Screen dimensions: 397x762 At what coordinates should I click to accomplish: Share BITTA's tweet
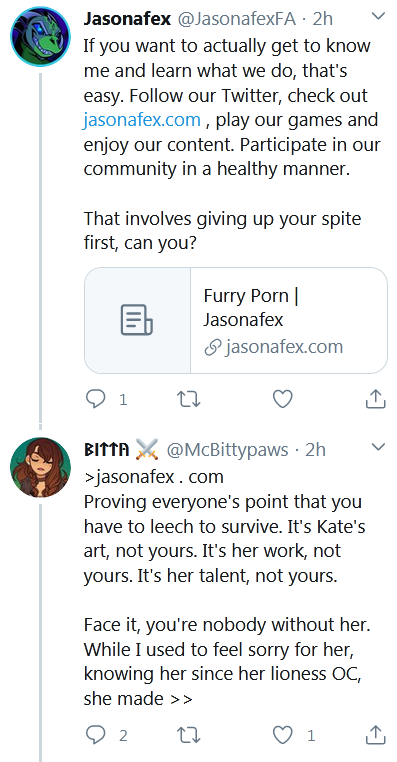[x=375, y=735]
